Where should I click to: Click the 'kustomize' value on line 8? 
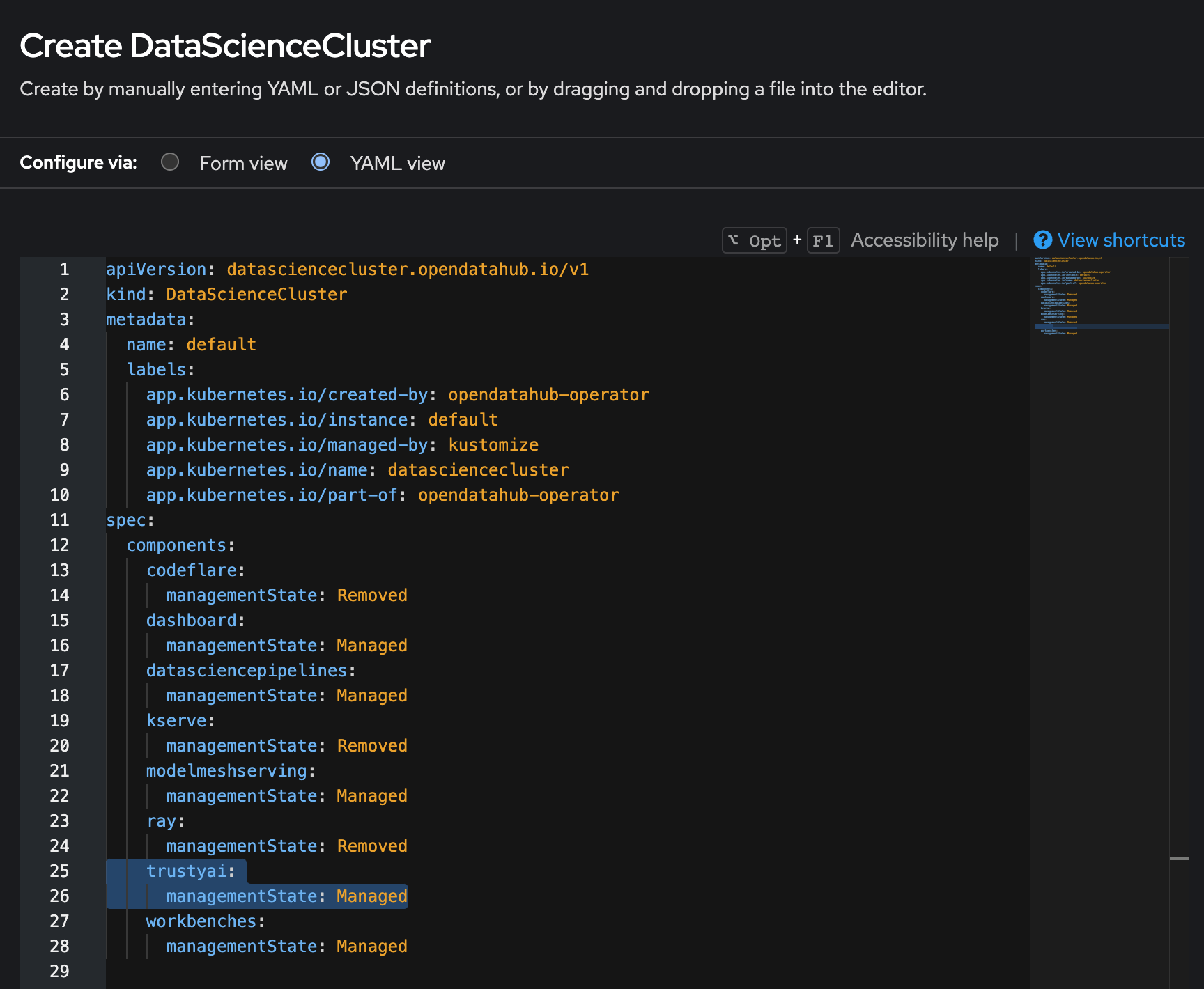click(x=493, y=445)
